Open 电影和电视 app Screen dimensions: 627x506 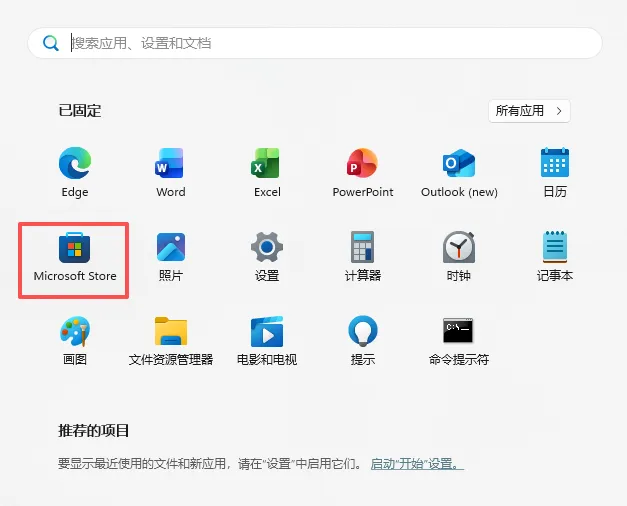click(267, 340)
